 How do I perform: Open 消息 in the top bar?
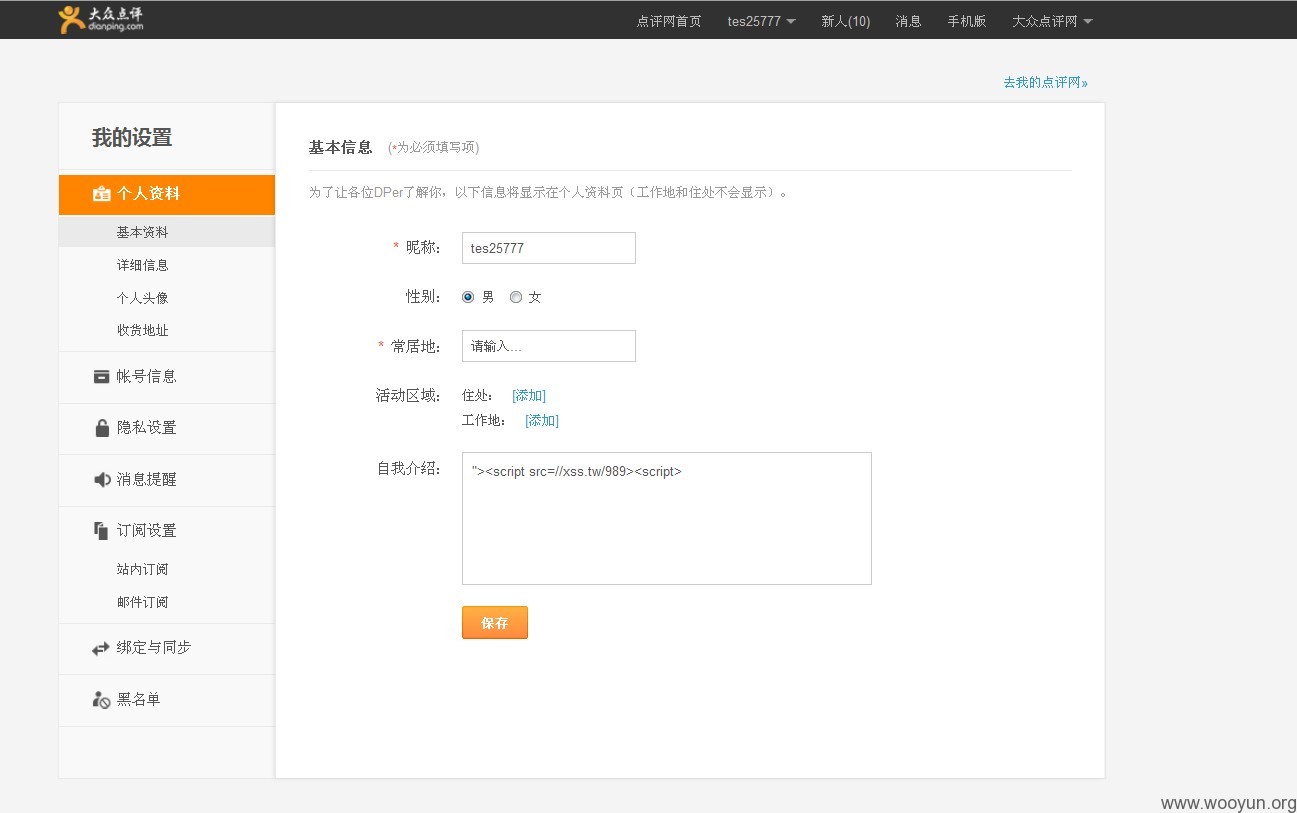point(908,21)
